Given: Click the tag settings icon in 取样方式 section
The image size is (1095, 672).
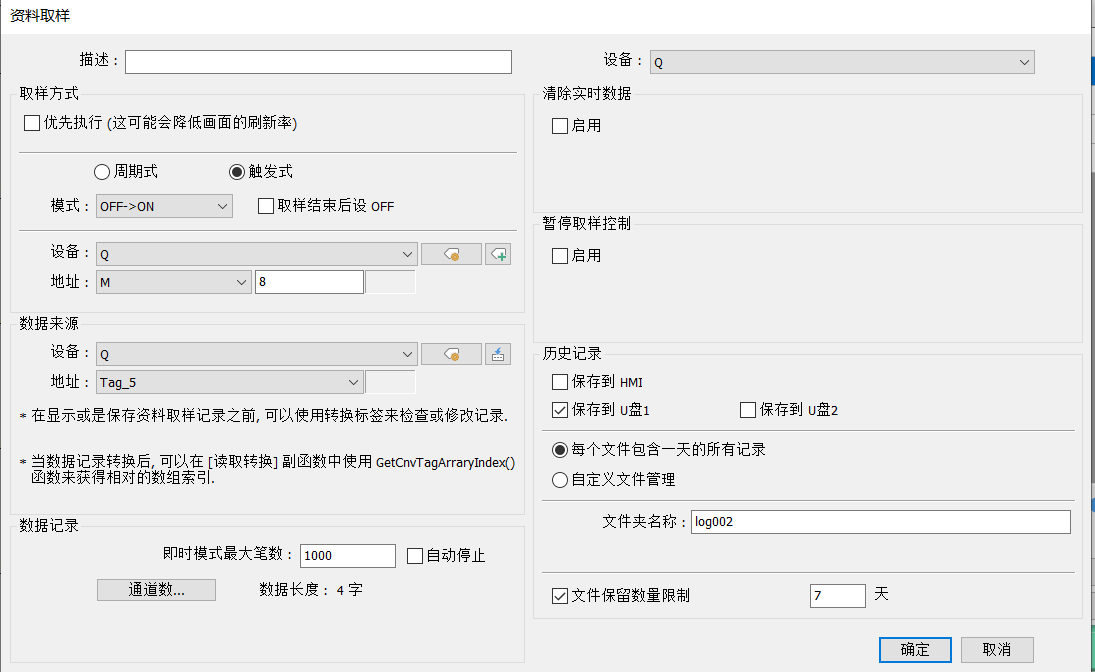Looking at the screenshot, I should click(451, 254).
